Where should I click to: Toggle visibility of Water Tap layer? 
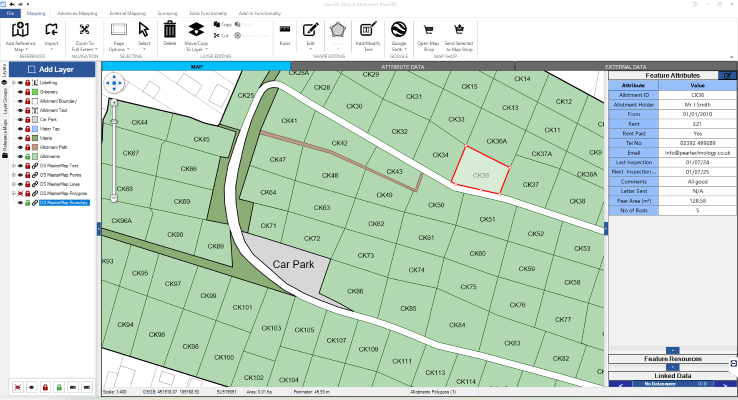pos(20,129)
